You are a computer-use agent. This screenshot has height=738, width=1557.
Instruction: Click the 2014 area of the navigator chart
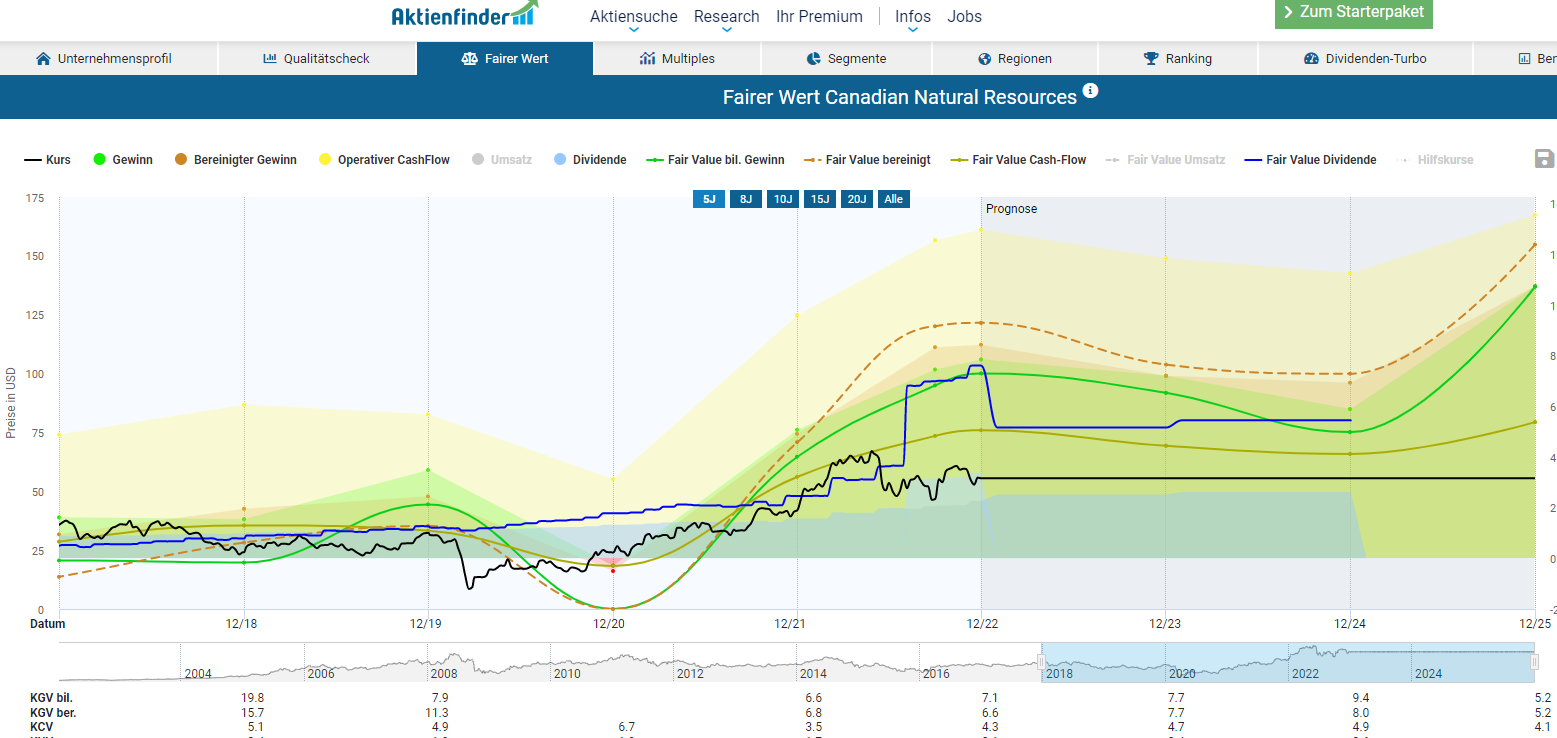tap(813, 673)
